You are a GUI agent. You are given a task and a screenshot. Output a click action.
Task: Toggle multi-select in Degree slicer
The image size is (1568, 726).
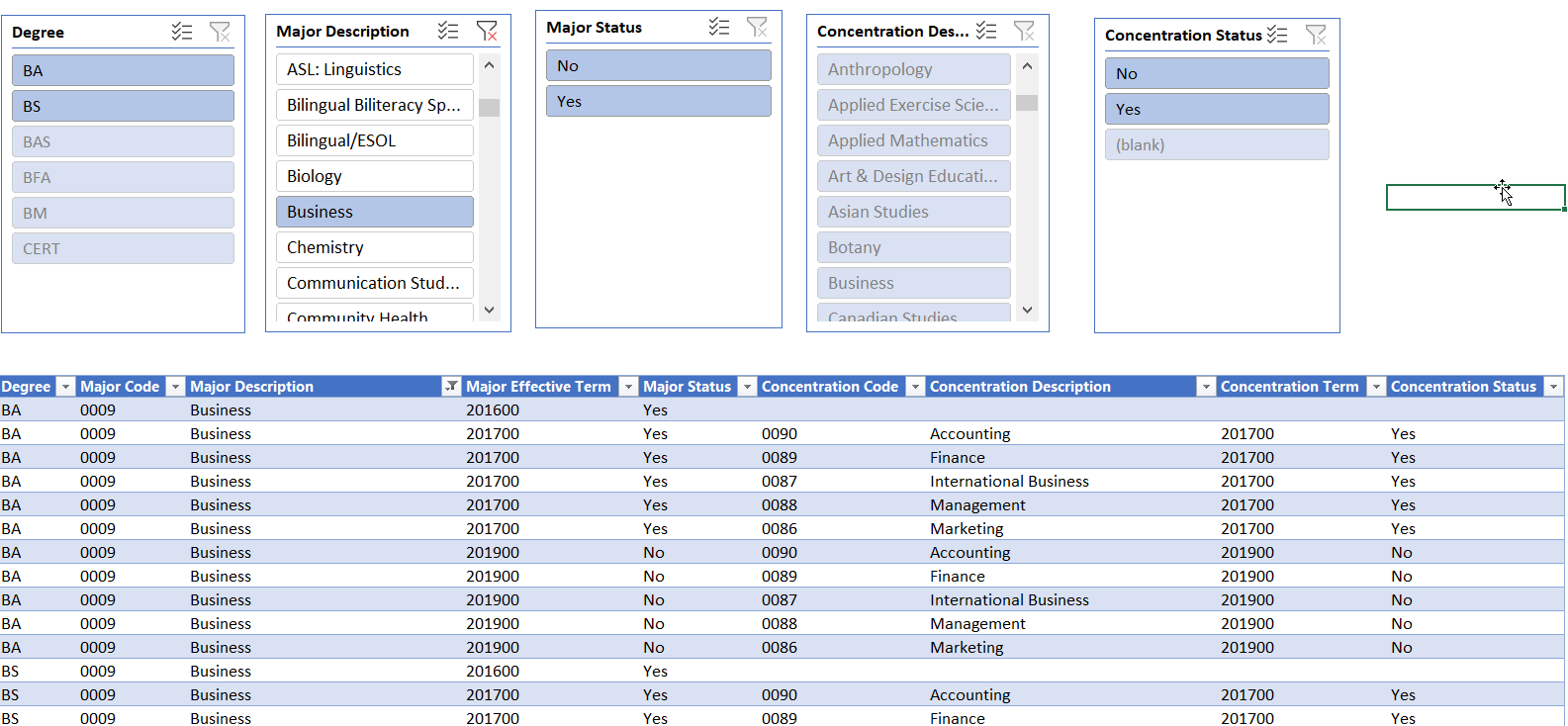point(182,32)
